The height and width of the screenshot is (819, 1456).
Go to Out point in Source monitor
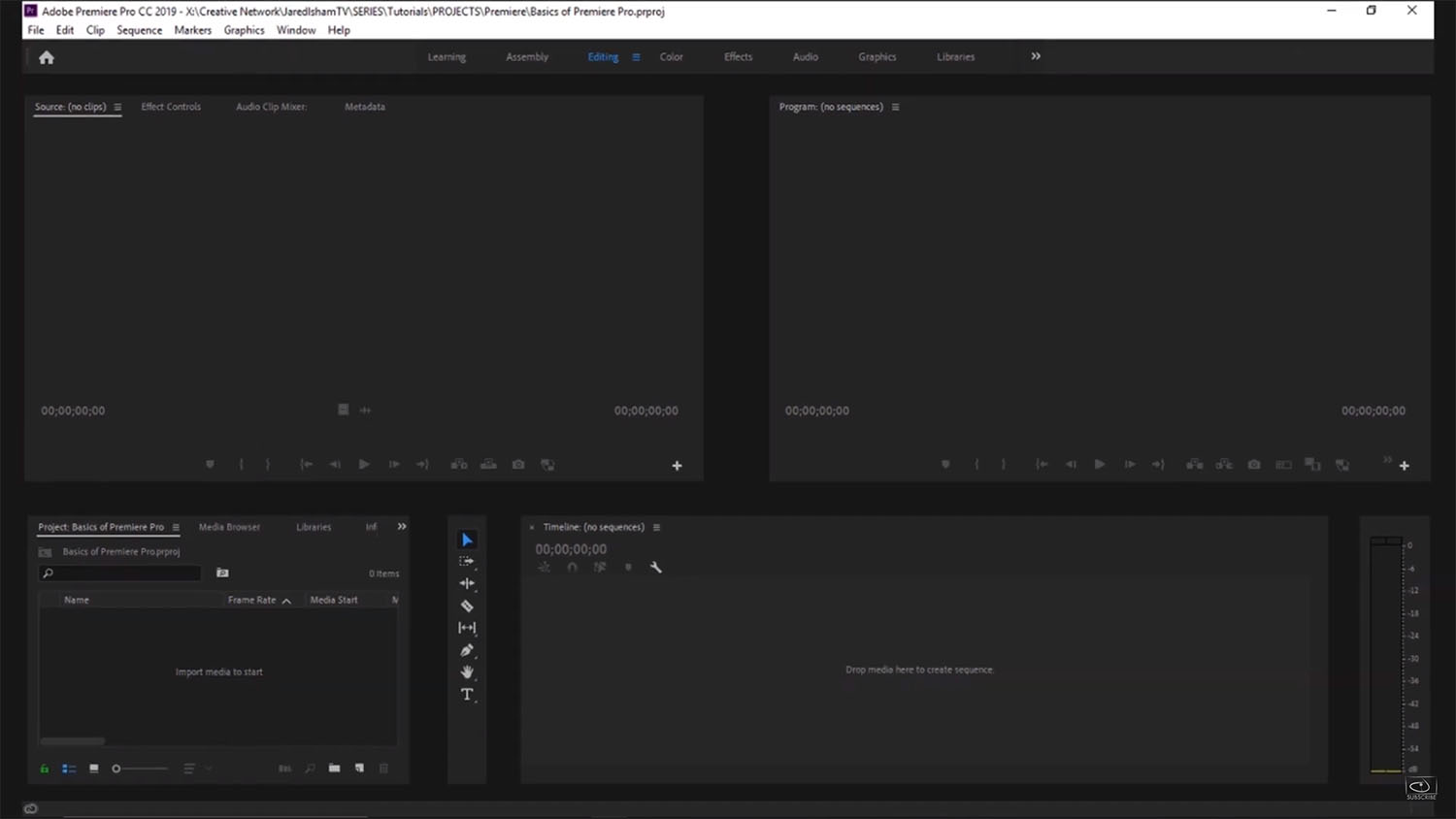(422, 465)
